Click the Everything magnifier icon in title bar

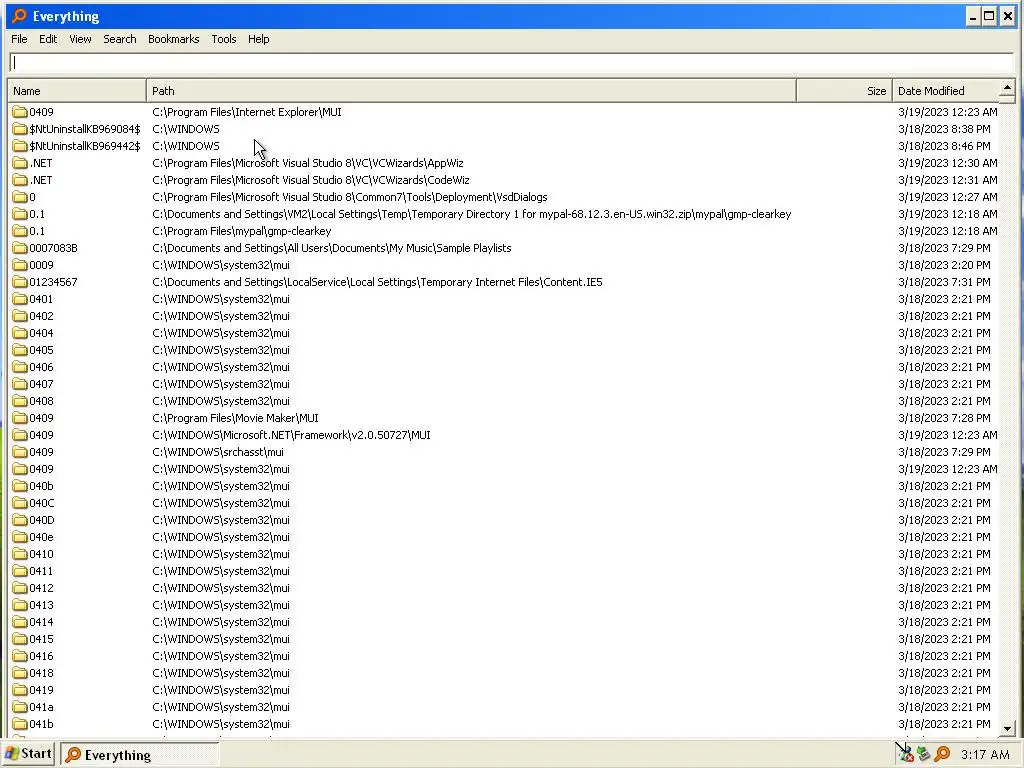(x=19, y=16)
